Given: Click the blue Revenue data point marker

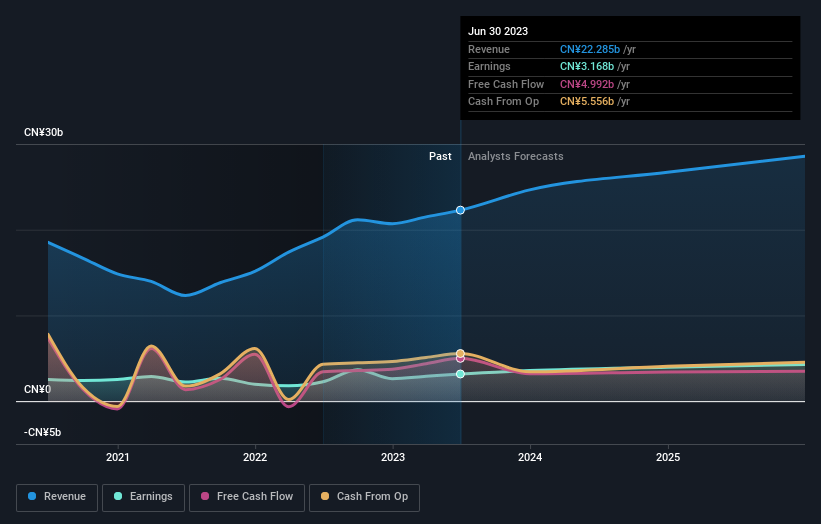Looking at the screenshot, I should (x=460, y=210).
